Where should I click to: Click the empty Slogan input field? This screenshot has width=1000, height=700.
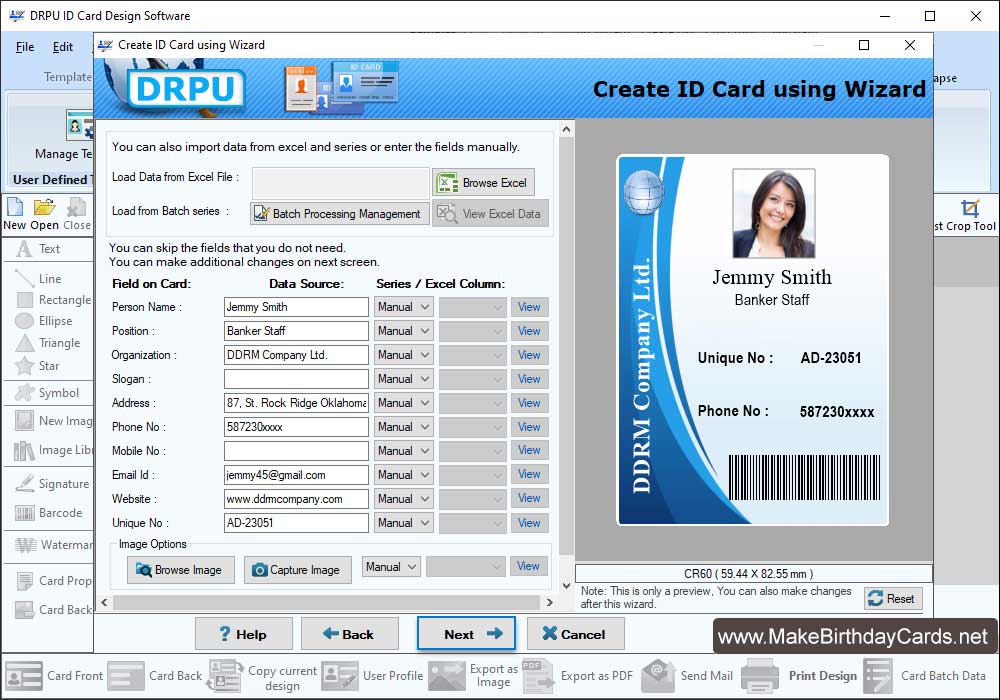(296, 379)
